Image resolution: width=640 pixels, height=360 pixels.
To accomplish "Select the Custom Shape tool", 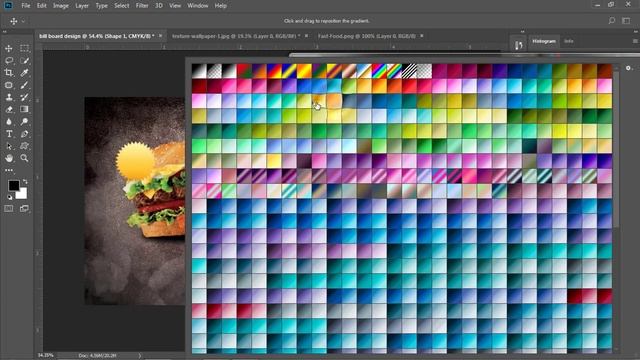I will click(24, 146).
